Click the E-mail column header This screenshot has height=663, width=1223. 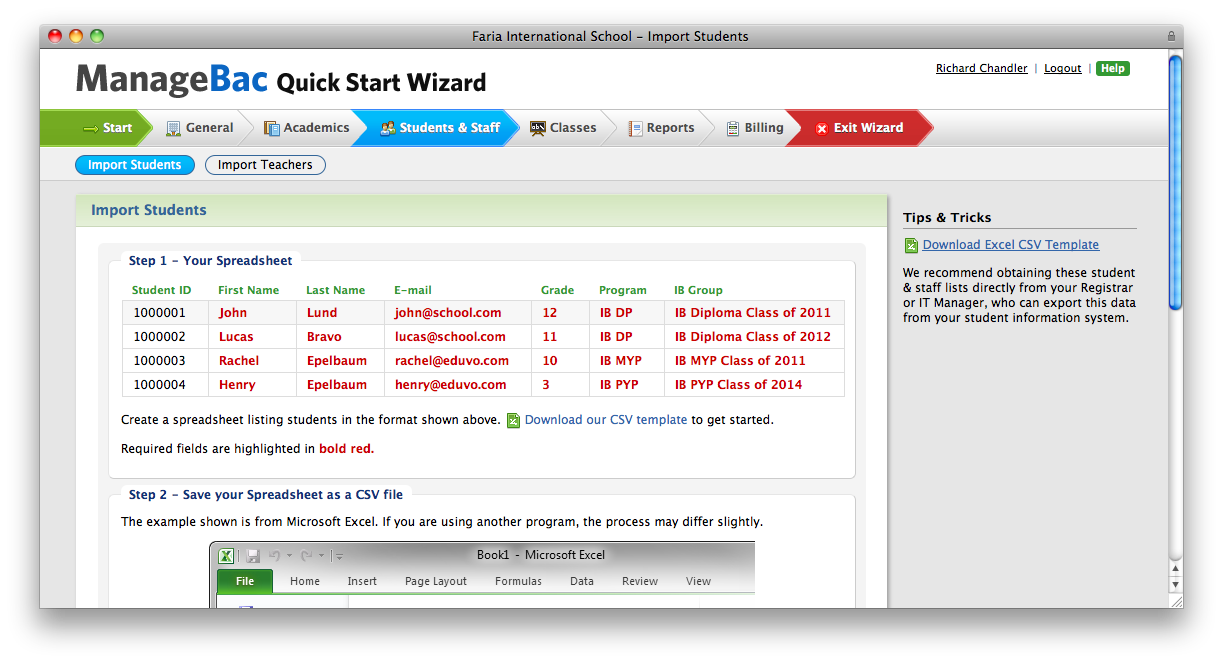coord(413,290)
